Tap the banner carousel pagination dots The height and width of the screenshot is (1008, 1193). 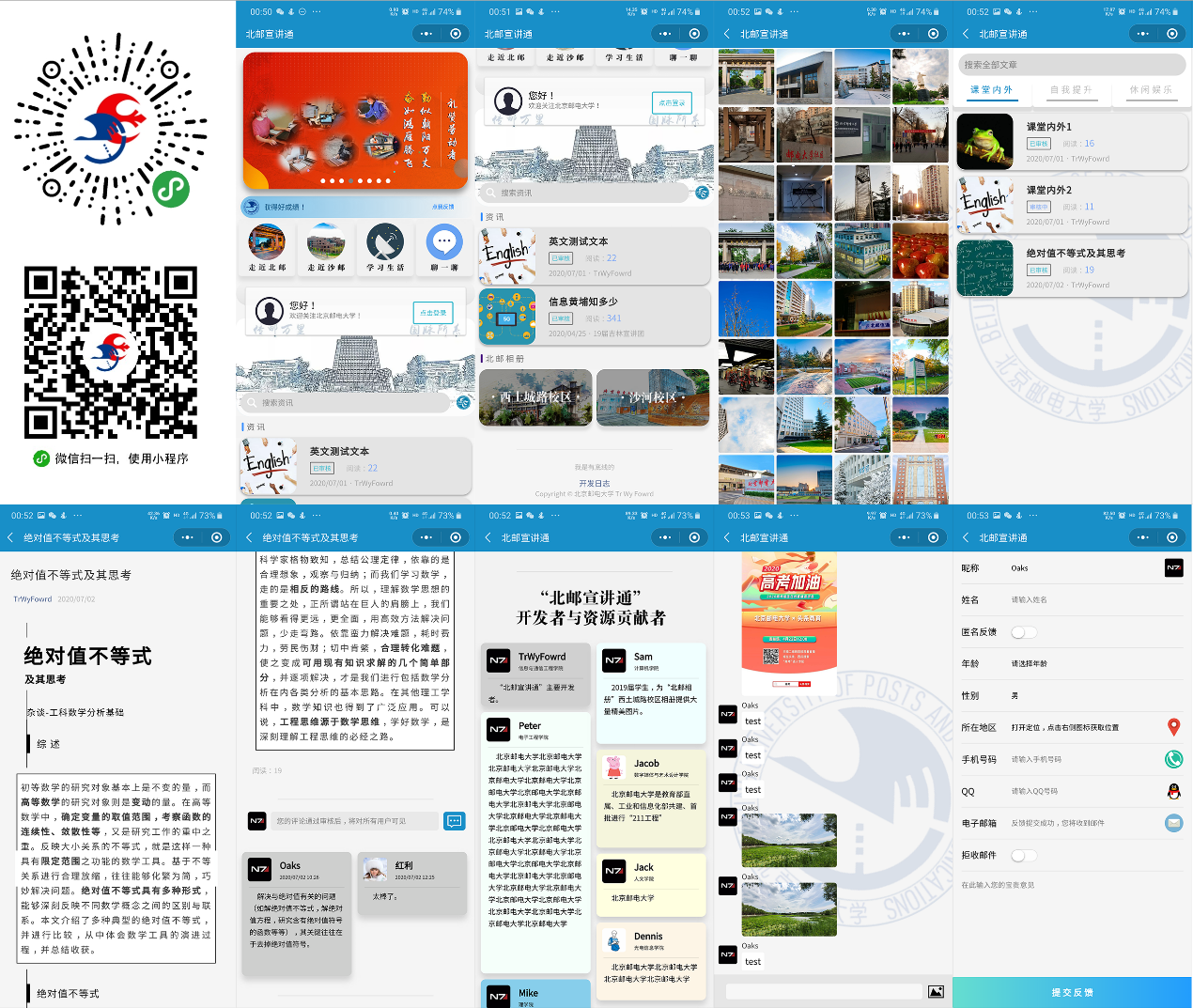click(355, 180)
